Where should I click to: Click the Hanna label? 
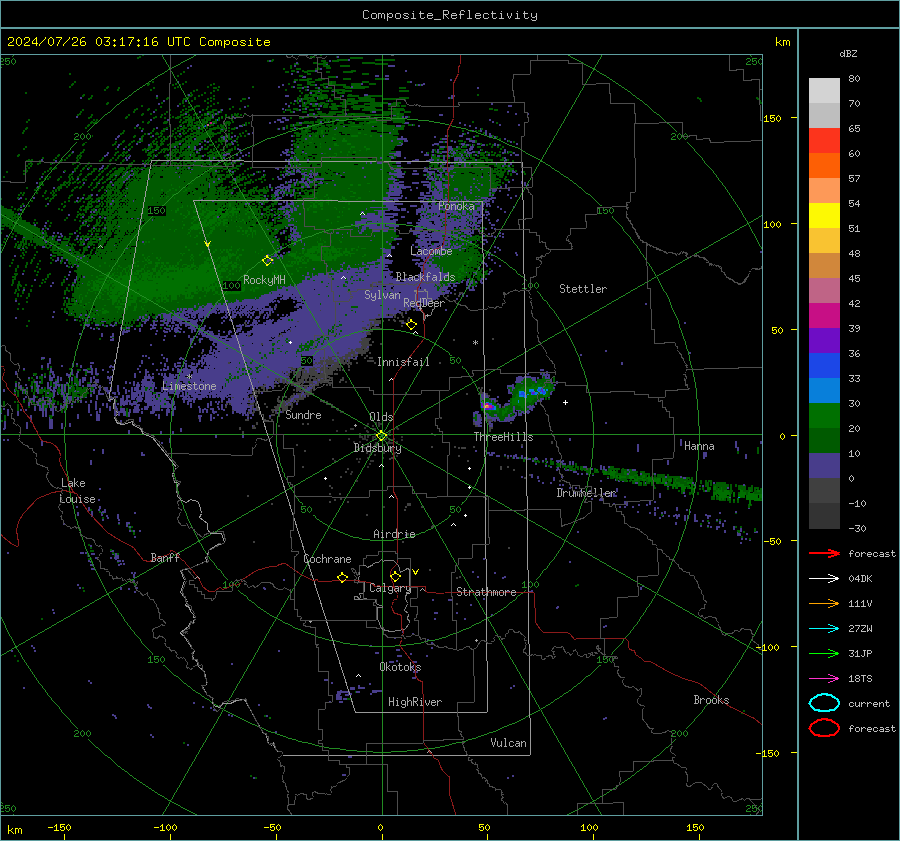tap(699, 446)
